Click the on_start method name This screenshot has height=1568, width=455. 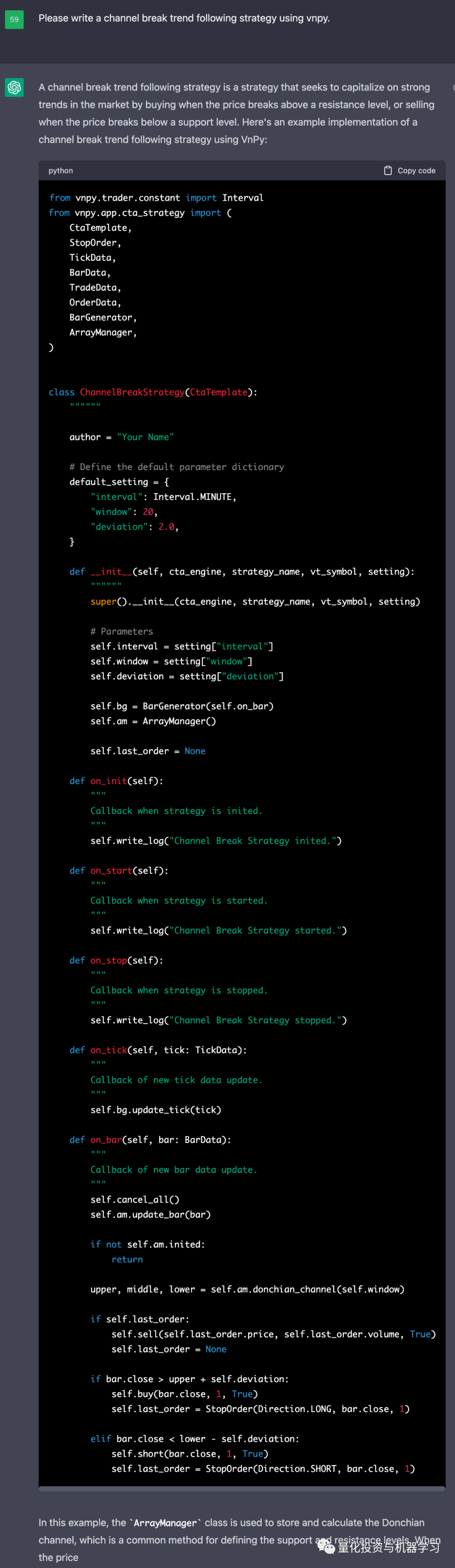coord(111,871)
